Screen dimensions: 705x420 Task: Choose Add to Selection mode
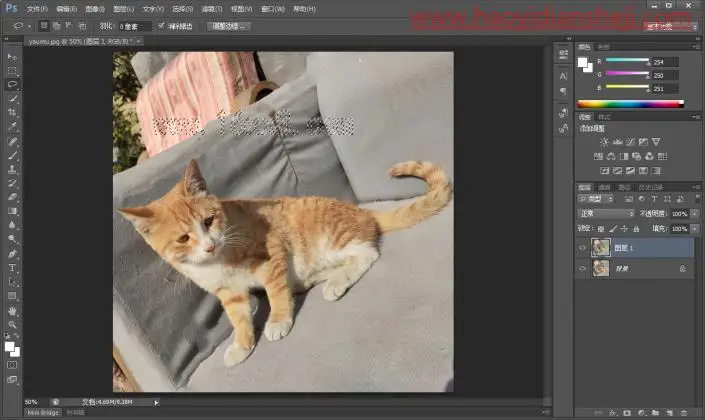pos(56,26)
